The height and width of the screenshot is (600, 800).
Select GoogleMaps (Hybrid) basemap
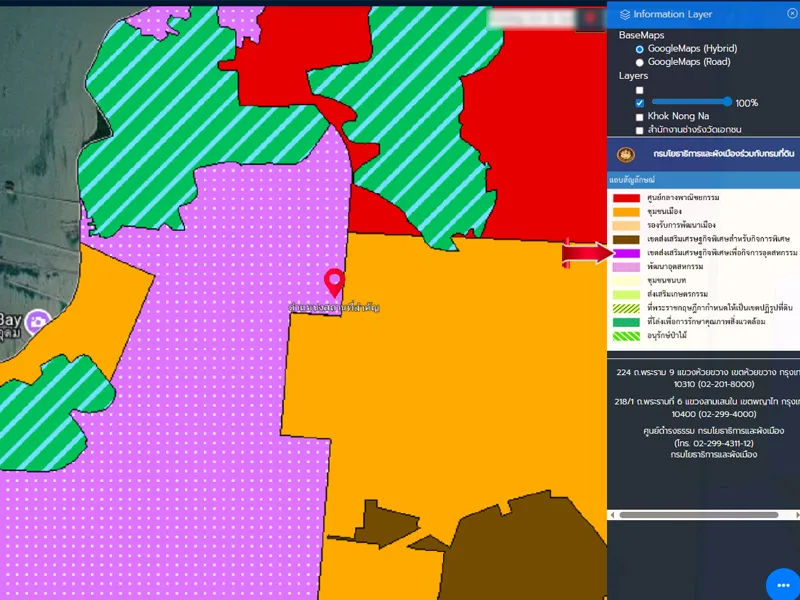(640, 49)
